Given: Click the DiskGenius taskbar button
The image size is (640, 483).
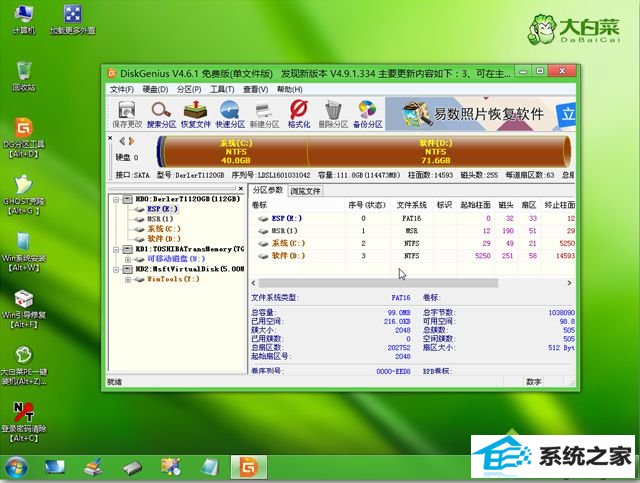Looking at the screenshot, I should click(x=249, y=467).
